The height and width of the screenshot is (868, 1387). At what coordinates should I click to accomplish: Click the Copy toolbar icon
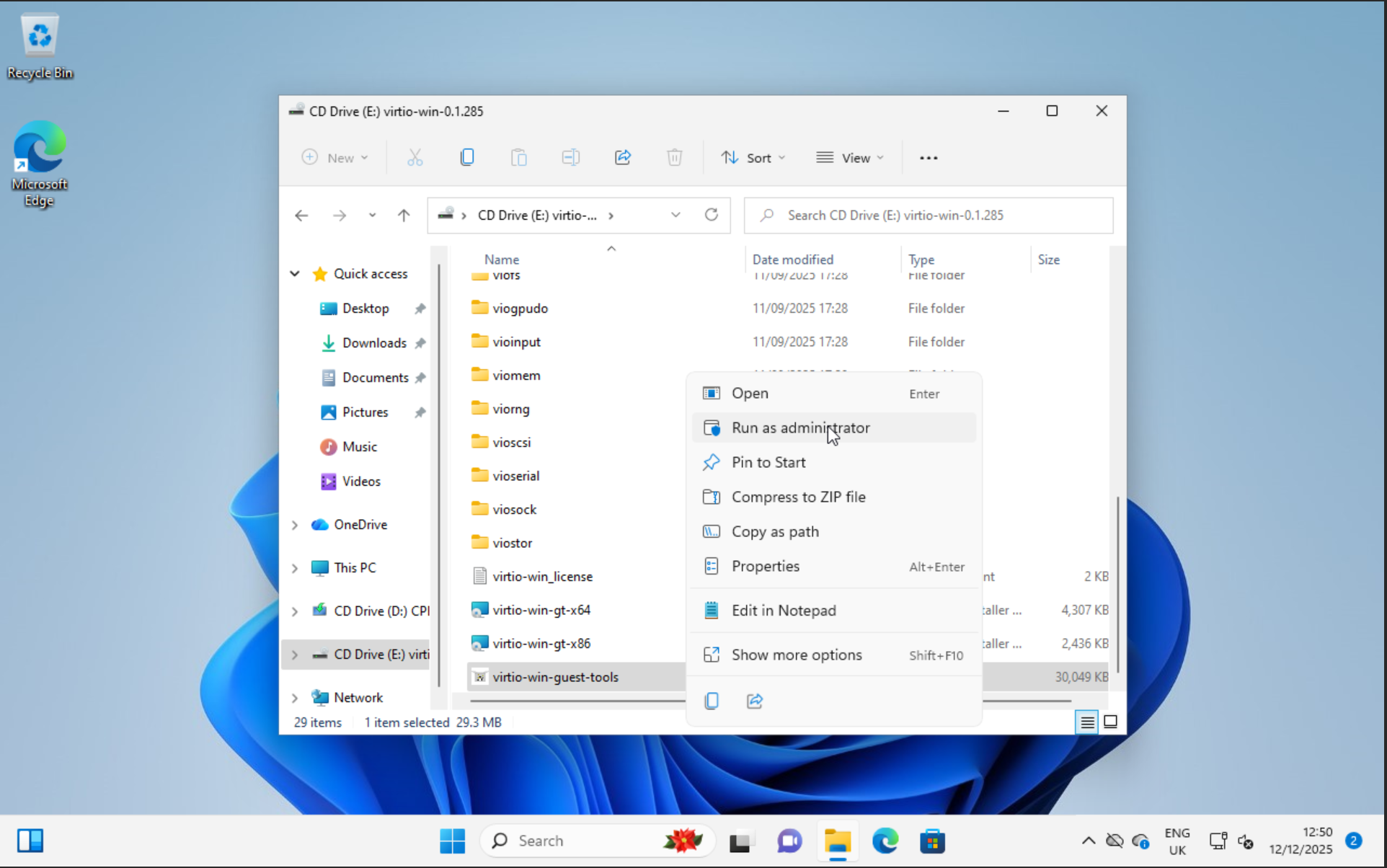coord(467,157)
